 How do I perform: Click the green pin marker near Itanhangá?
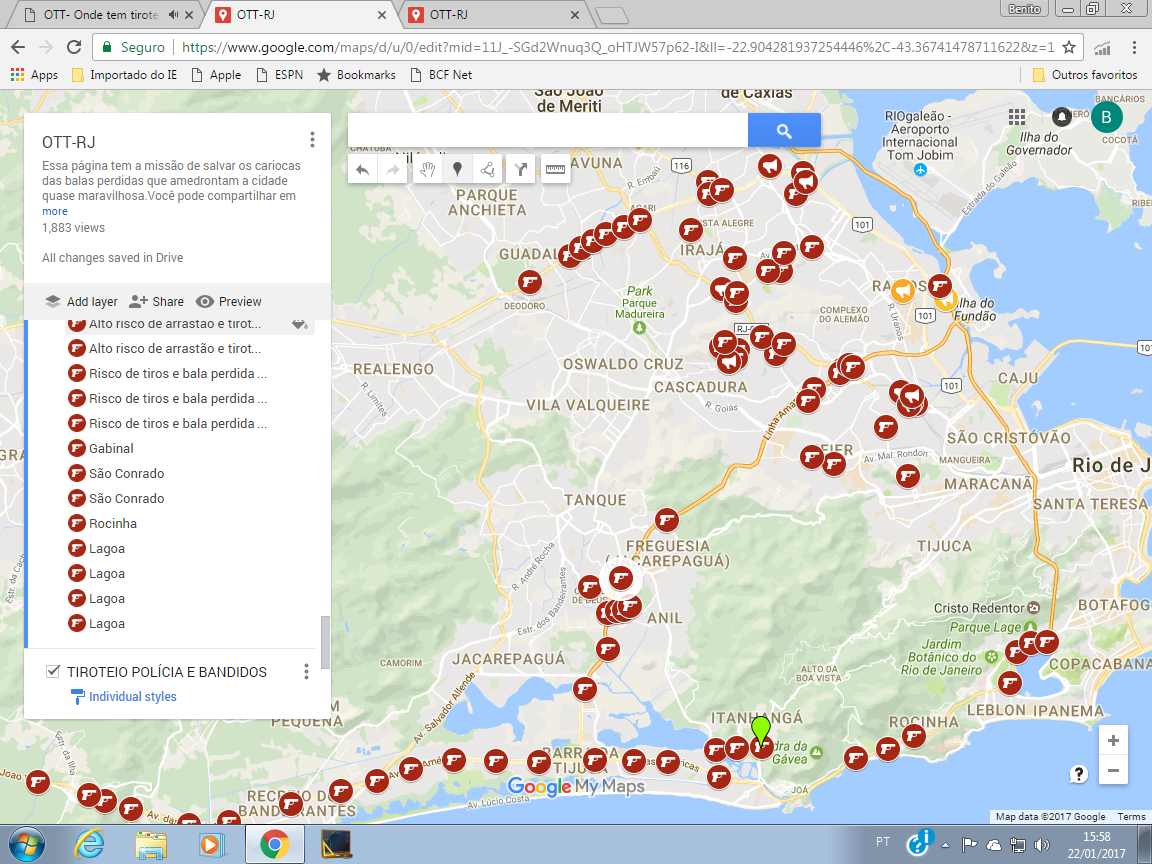pyautogui.click(x=760, y=730)
